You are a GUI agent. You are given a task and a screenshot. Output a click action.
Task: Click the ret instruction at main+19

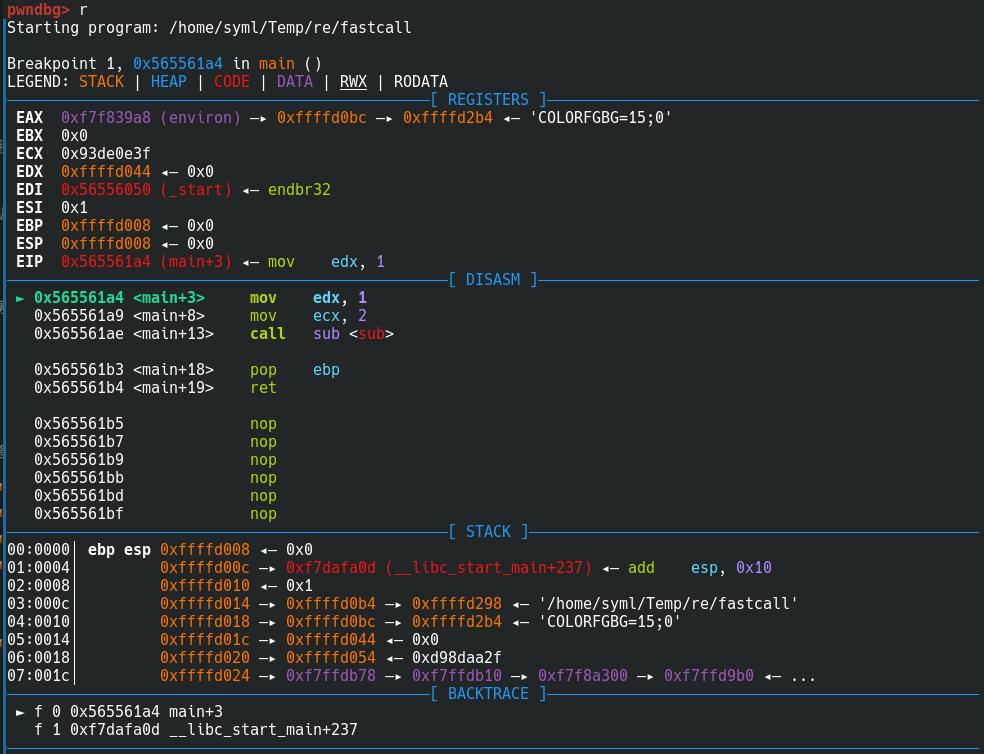[x=263, y=388]
